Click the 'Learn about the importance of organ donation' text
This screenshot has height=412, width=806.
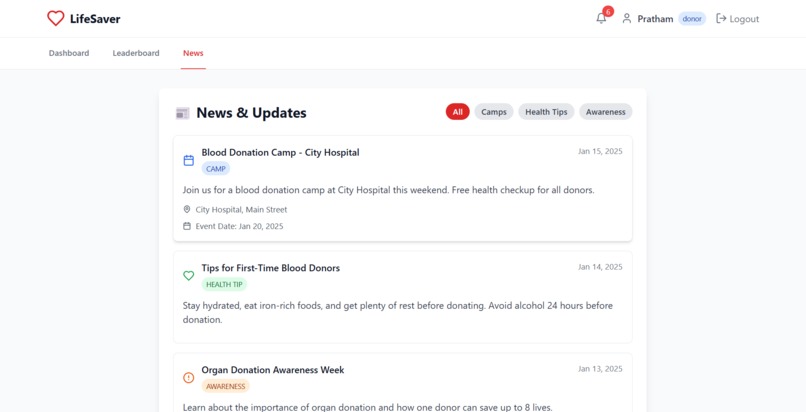point(368,407)
